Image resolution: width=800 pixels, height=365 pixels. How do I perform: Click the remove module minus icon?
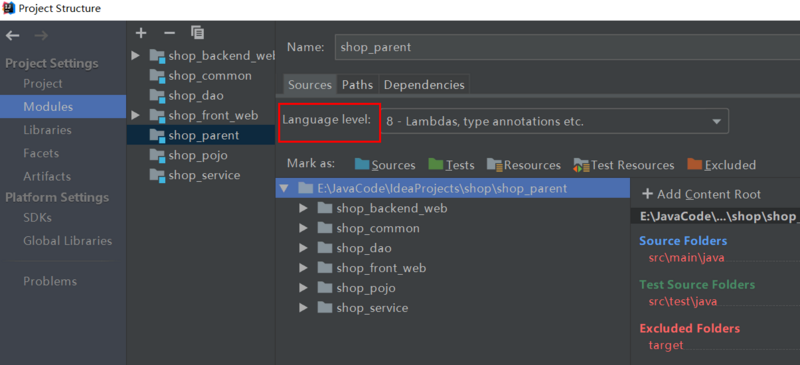click(x=169, y=33)
